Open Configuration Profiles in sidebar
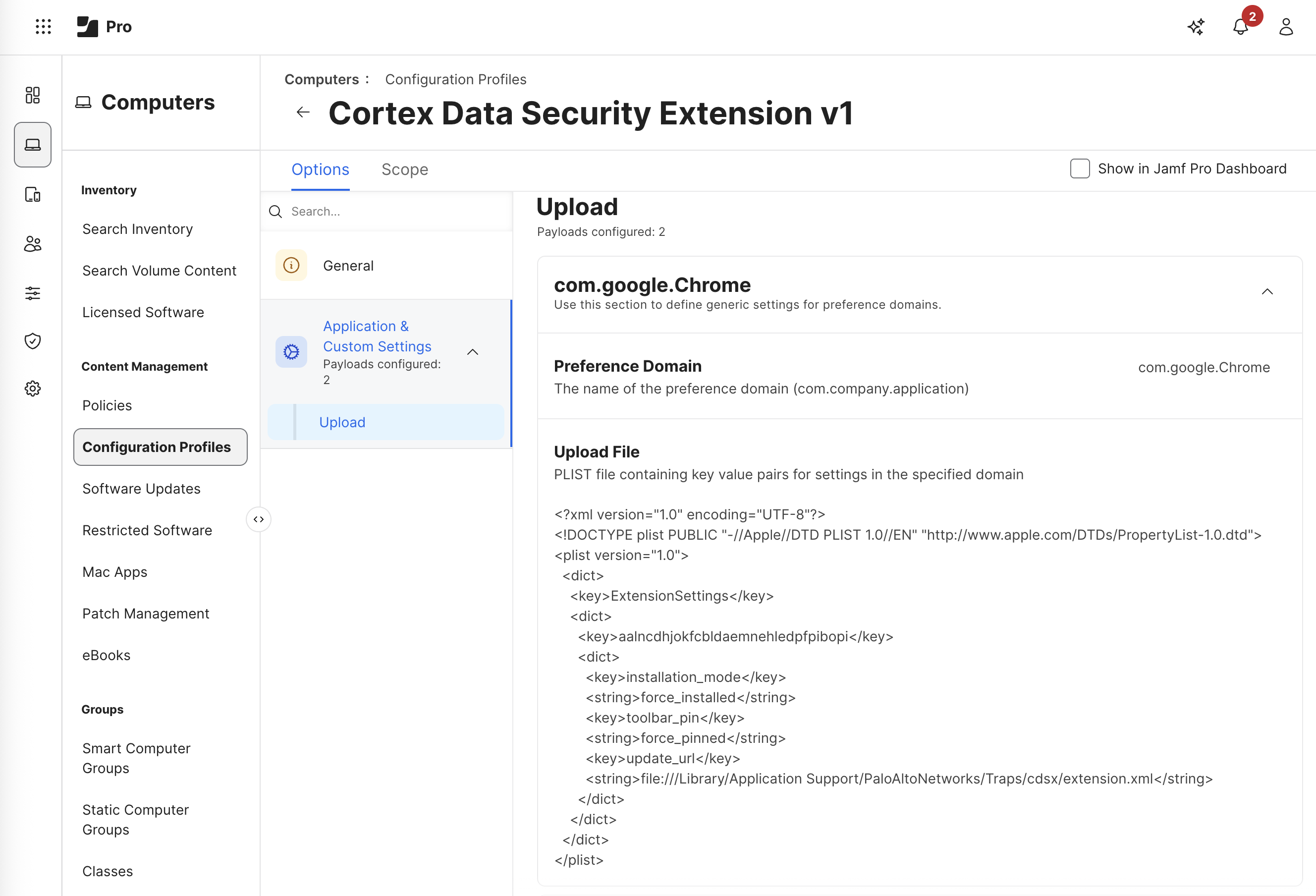The height and width of the screenshot is (896, 1316). pyautogui.click(x=160, y=448)
